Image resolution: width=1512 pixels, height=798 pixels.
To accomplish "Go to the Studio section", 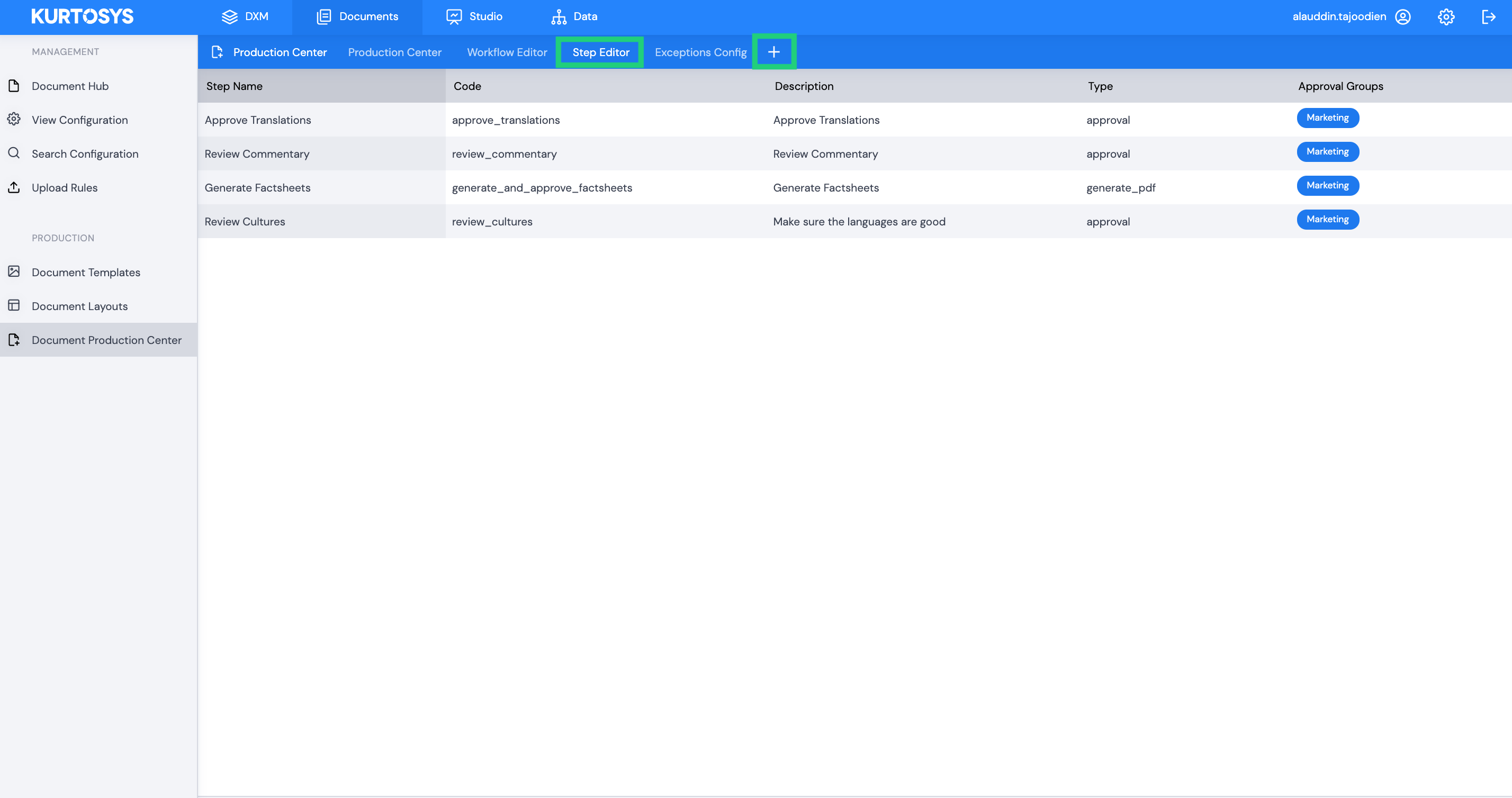I will 474,16.
